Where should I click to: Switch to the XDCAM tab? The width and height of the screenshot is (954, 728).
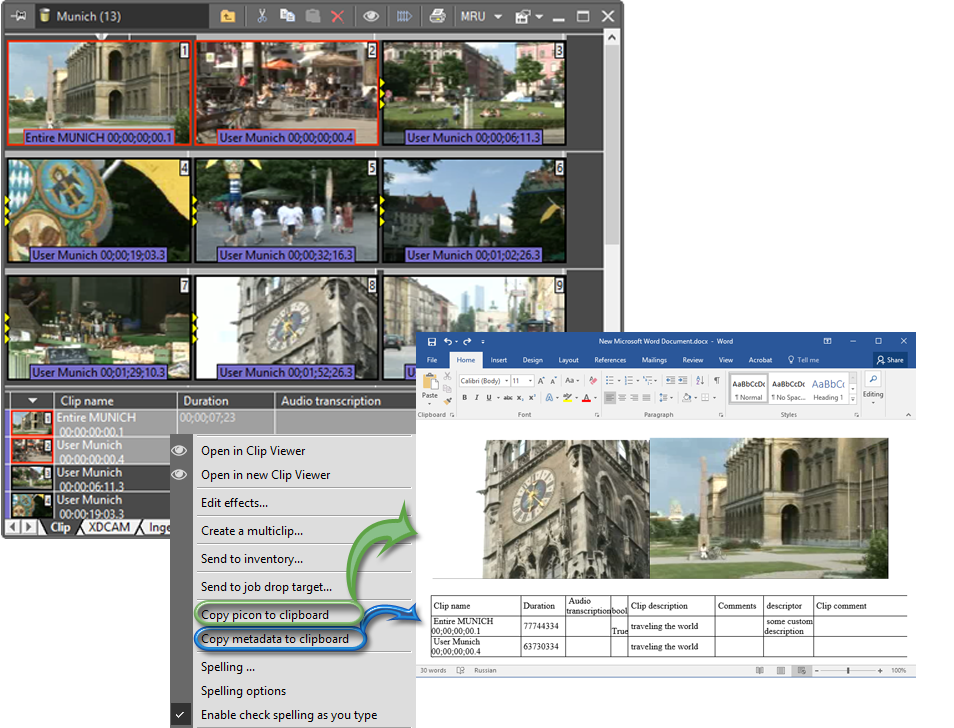108,527
